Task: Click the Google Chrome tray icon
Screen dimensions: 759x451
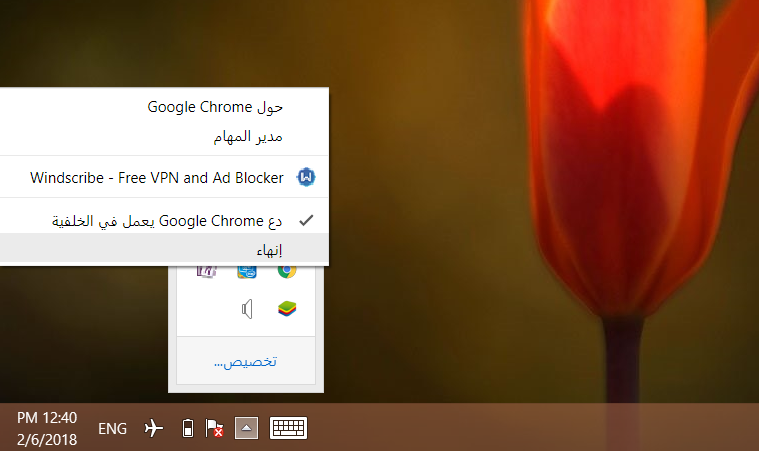Action: (287, 271)
